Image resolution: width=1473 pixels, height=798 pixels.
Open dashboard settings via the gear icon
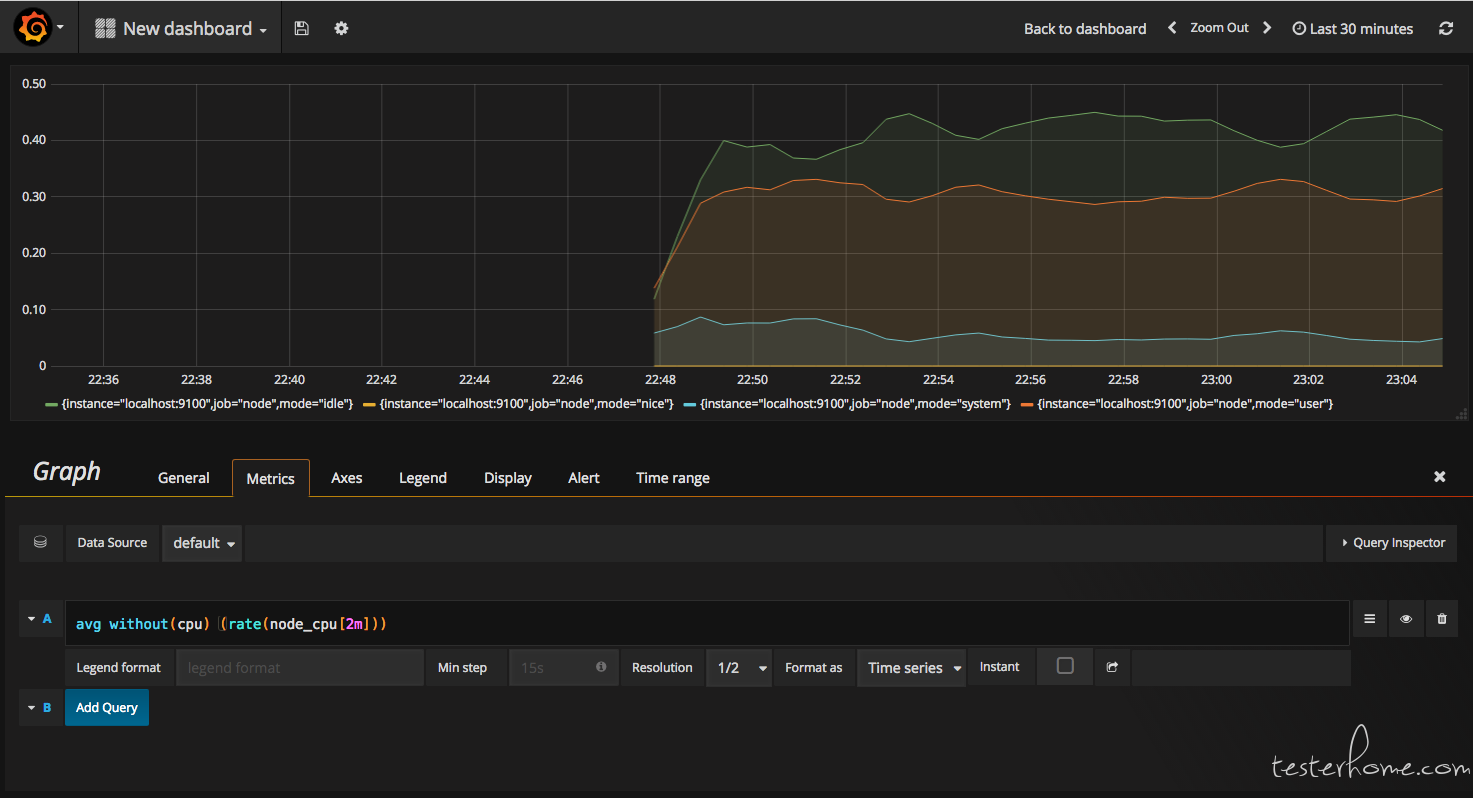(x=341, y=28)
